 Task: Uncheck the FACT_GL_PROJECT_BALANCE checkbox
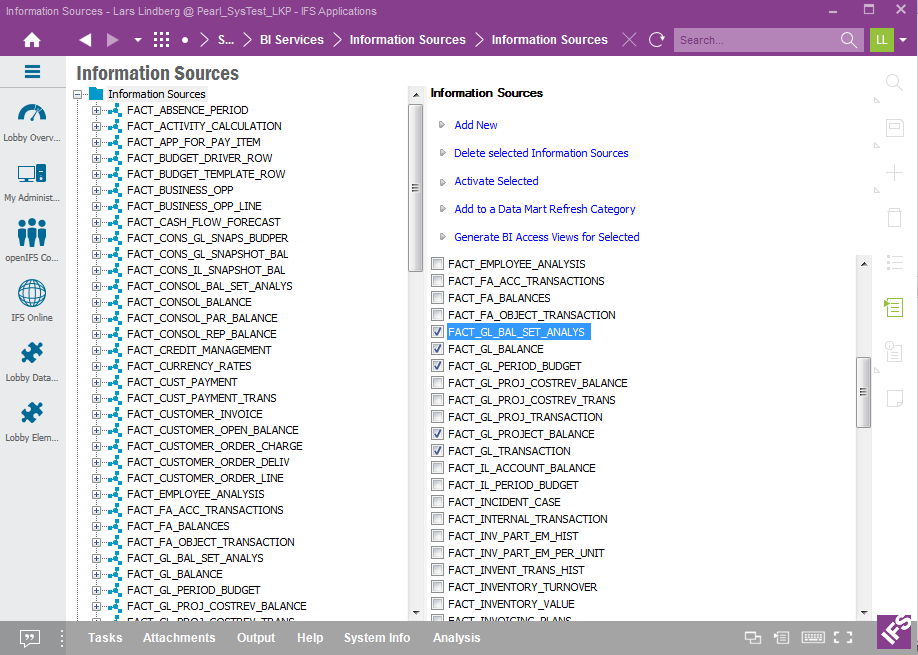coord(437,434)
